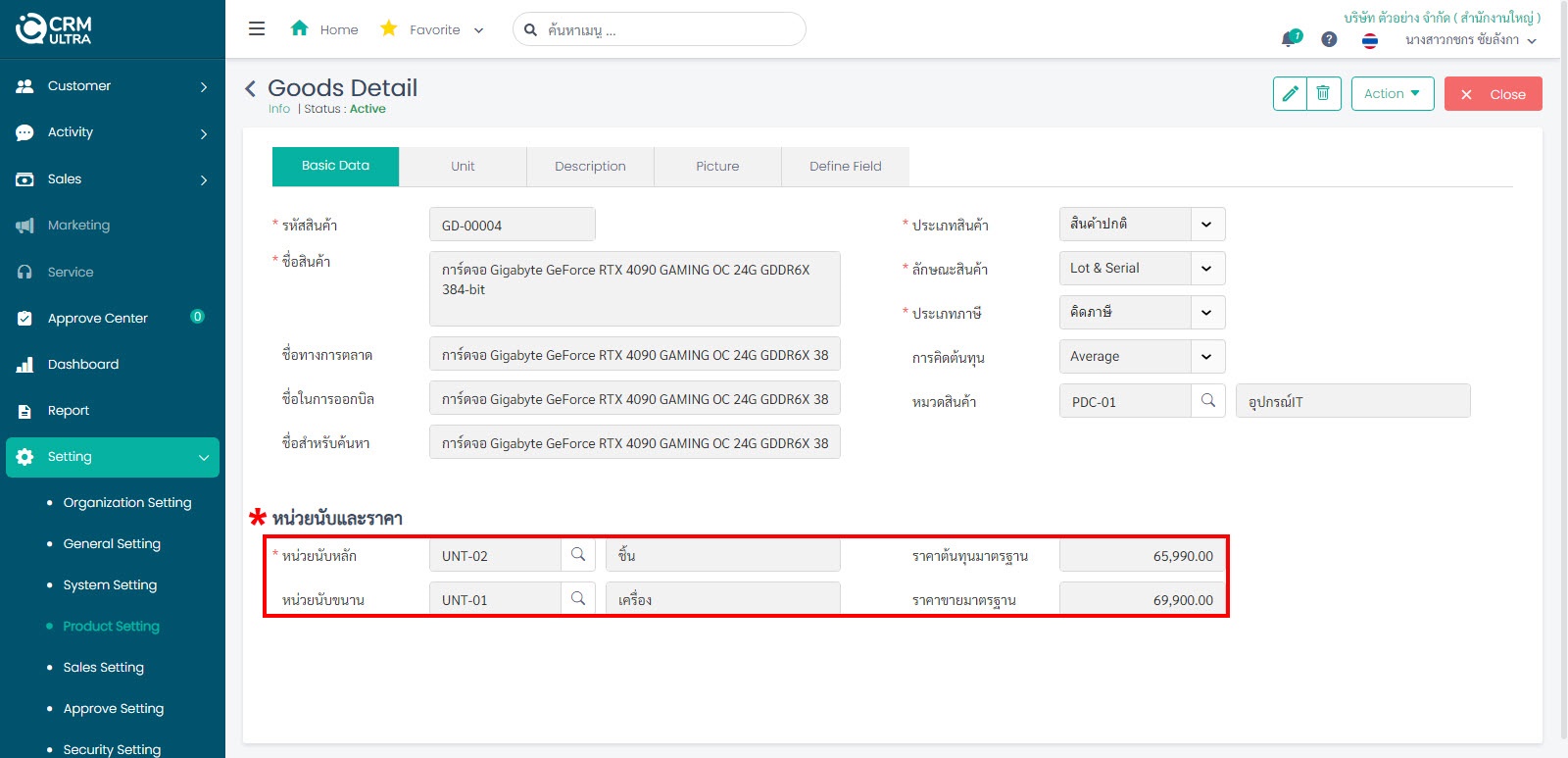Click the ชื่อทางการตลาด field
1568x758 pixels.
click(634, 354)
